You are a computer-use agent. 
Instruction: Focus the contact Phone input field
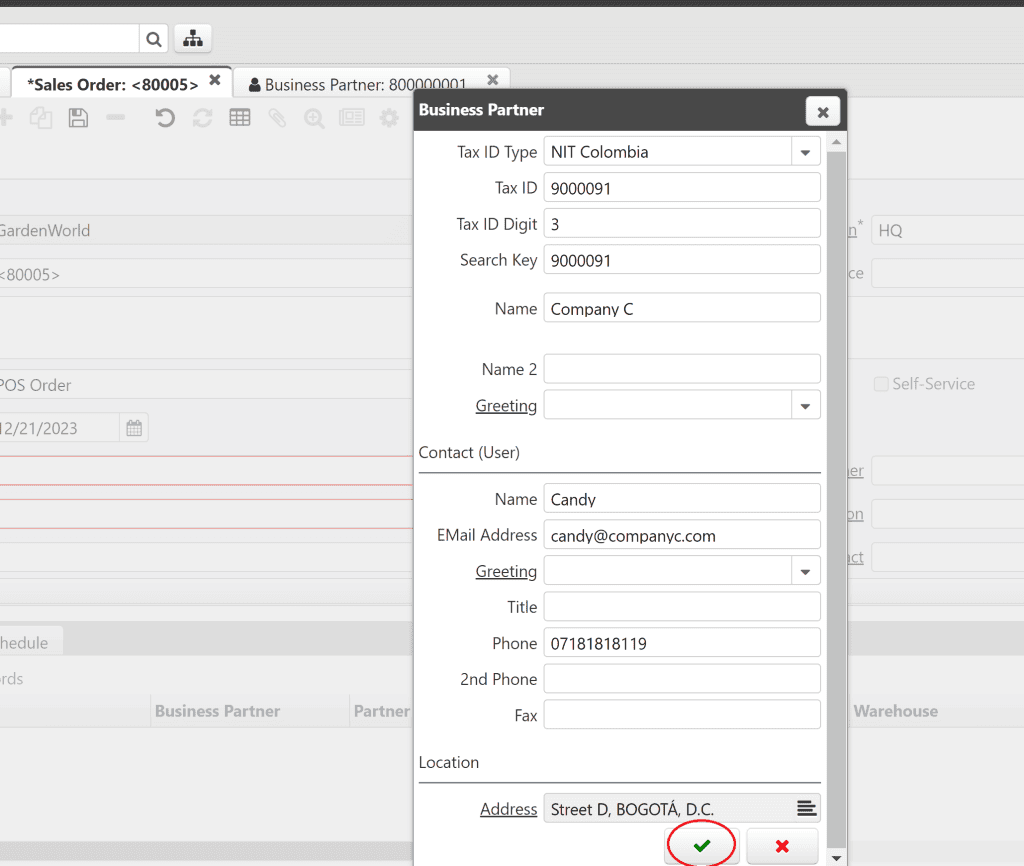click(x=681, y=643)
